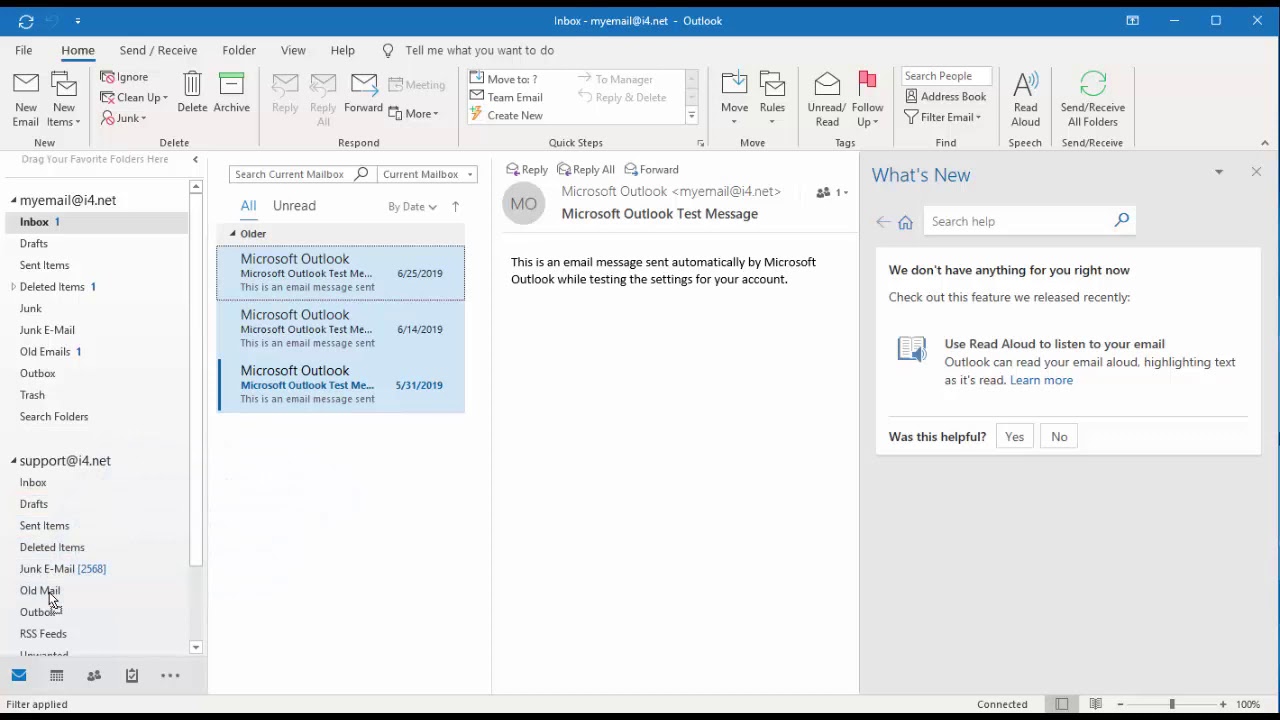This screenshot has height=720, width=1280.
Task: Archive the selected messages
Action: click(231, 93)
